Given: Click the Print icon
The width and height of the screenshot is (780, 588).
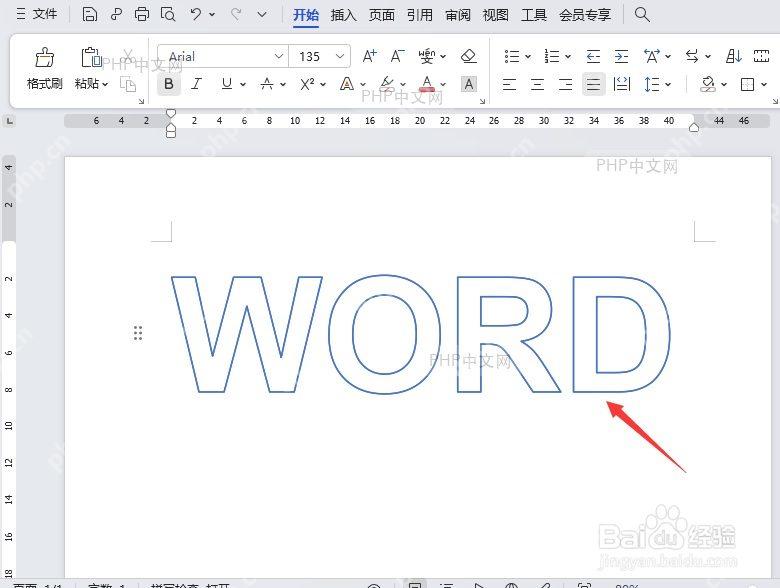Looking at the screenshot, I should pos(142,14).
